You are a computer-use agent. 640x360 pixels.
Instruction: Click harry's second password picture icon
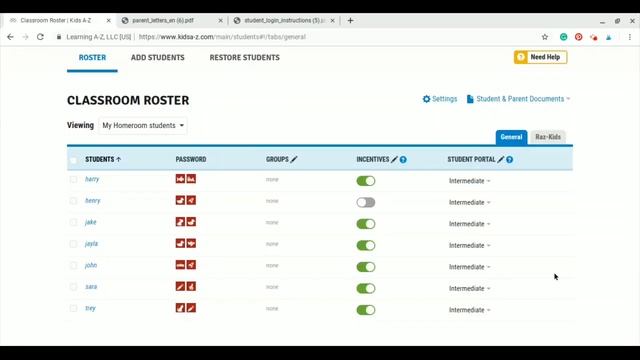click(x=191, y=179)
